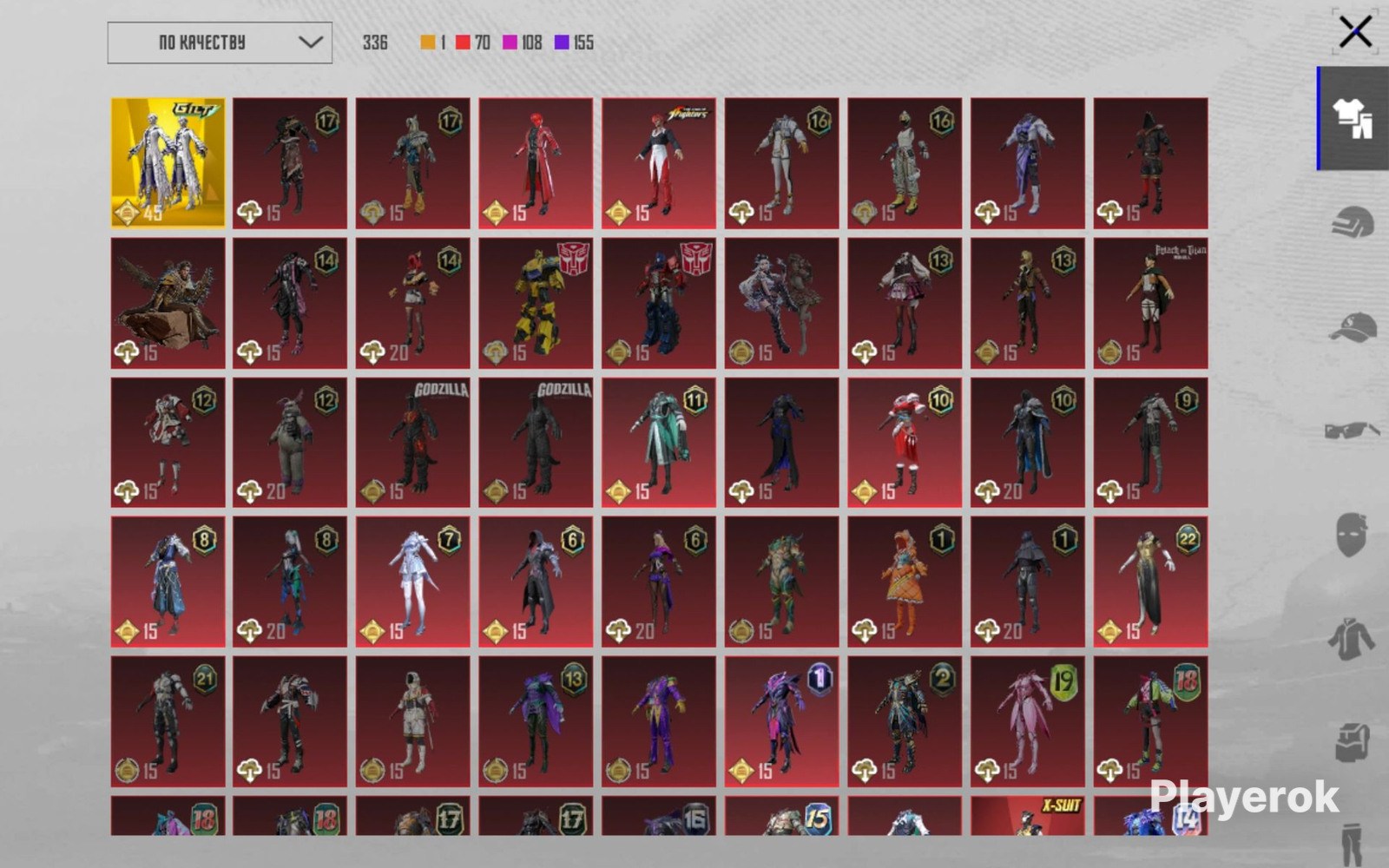
Task: Filter by the pink quality swatch
Action: pyautogui.click(x=510, y=43)
